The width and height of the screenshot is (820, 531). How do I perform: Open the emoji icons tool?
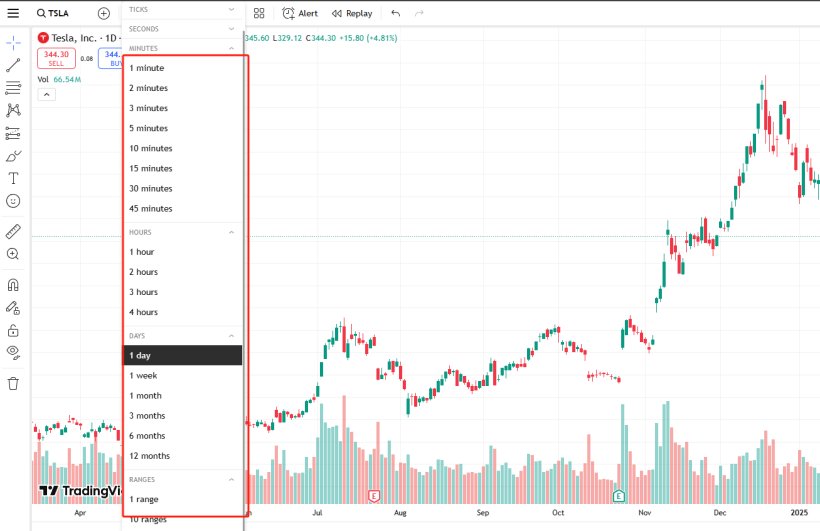(x=13, y=201)
